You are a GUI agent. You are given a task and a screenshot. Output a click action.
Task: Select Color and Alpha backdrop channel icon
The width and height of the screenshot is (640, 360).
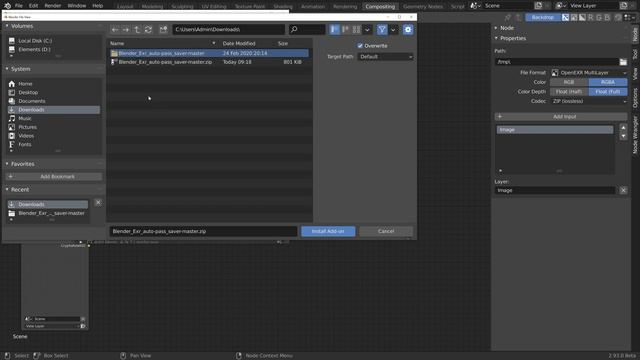[x=565, y=17]
